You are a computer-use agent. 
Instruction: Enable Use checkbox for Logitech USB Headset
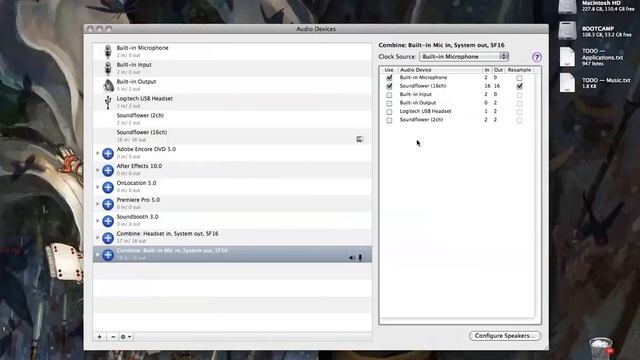tap(389, 112)
